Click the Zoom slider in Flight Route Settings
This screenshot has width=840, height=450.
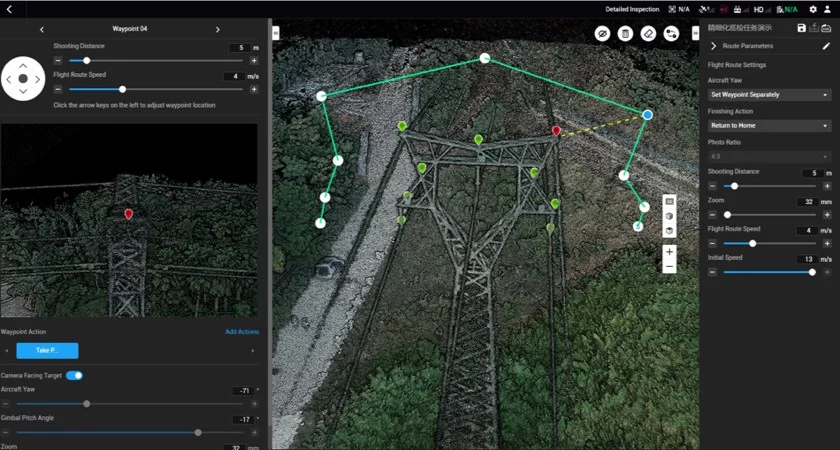point(770,215)
